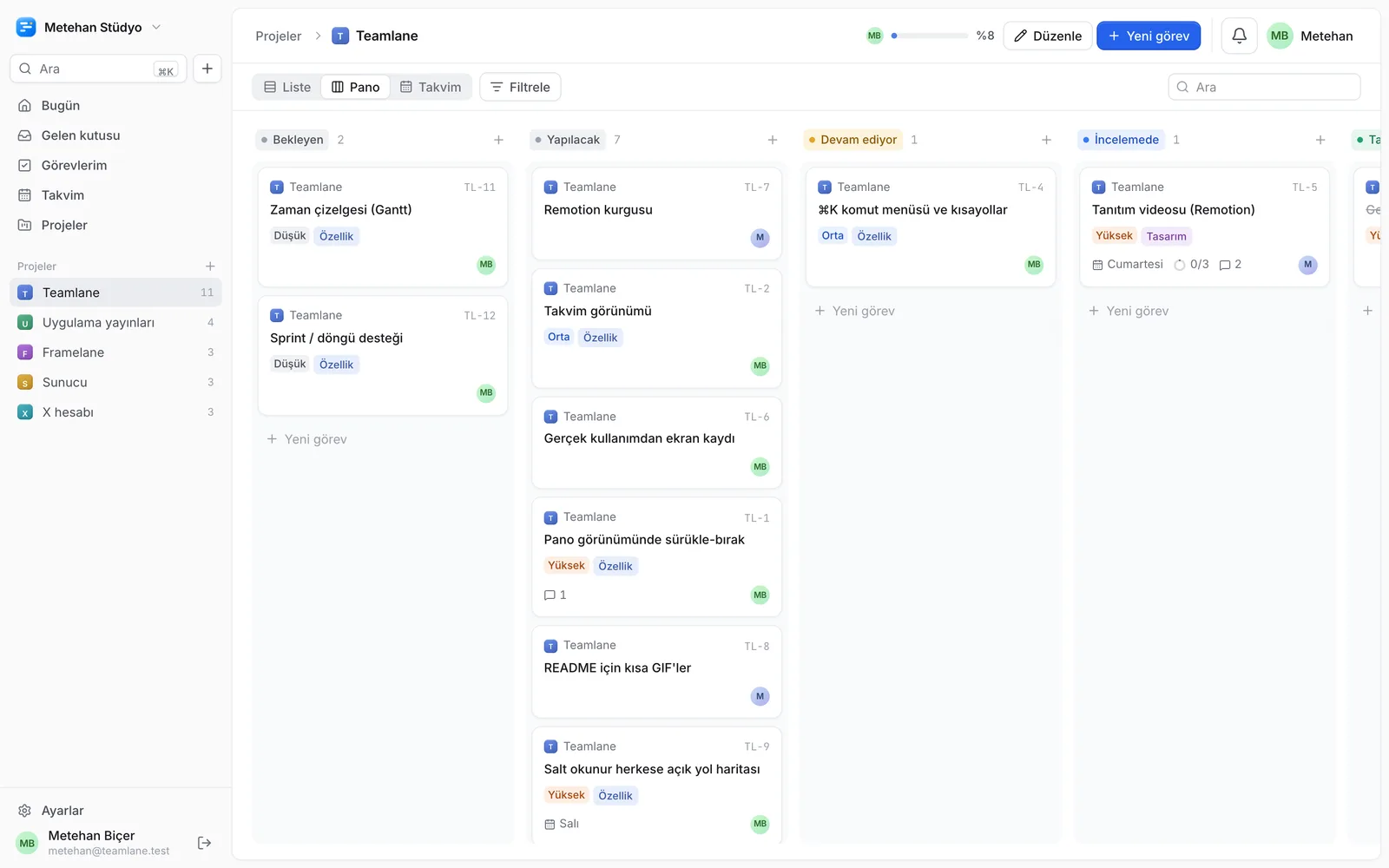Open the Metehan Stüdyo workspace dropdown
Image resolution: width=1389 pixels, height=868 pixels.
89,27
